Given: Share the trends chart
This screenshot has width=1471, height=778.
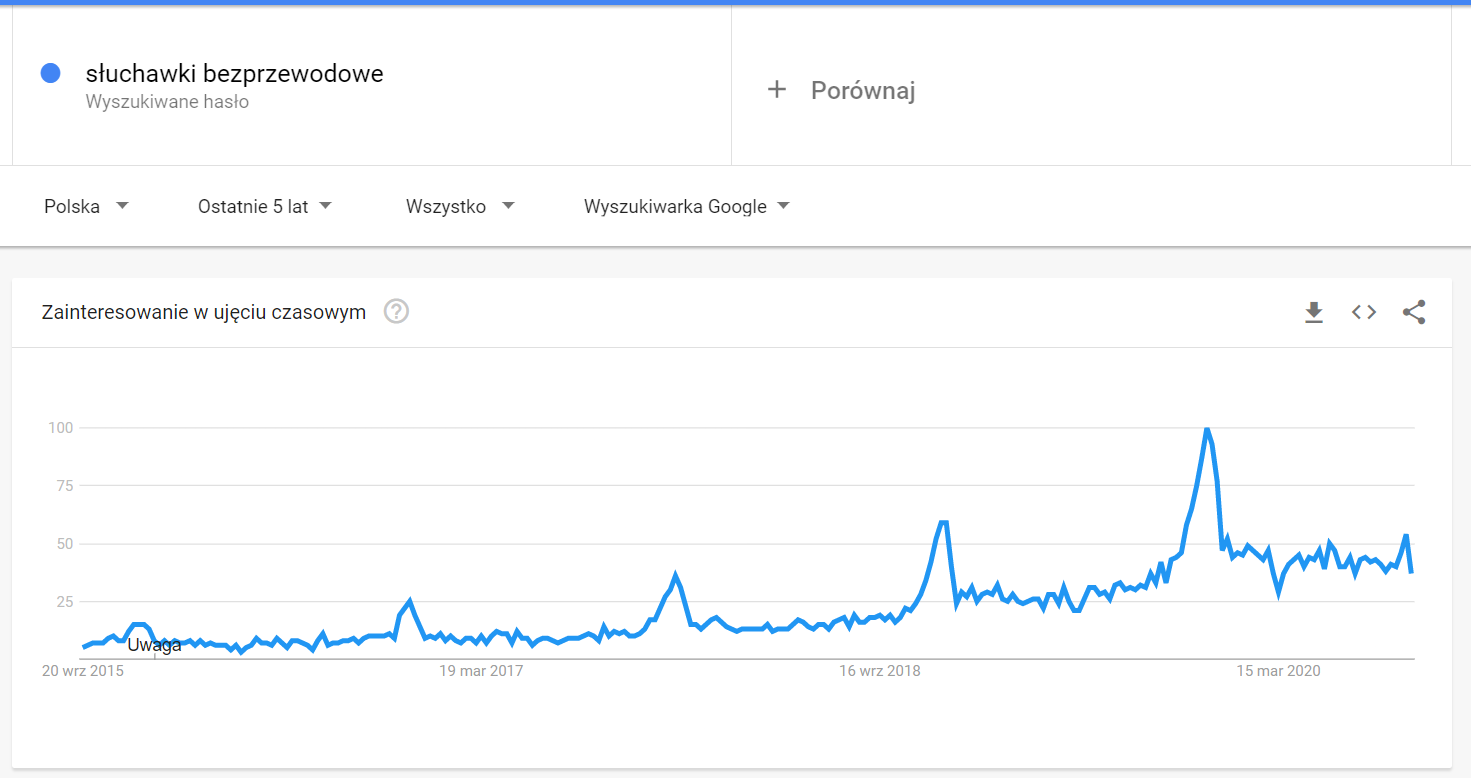Looking at the screenshot, I should [1413, 312].
